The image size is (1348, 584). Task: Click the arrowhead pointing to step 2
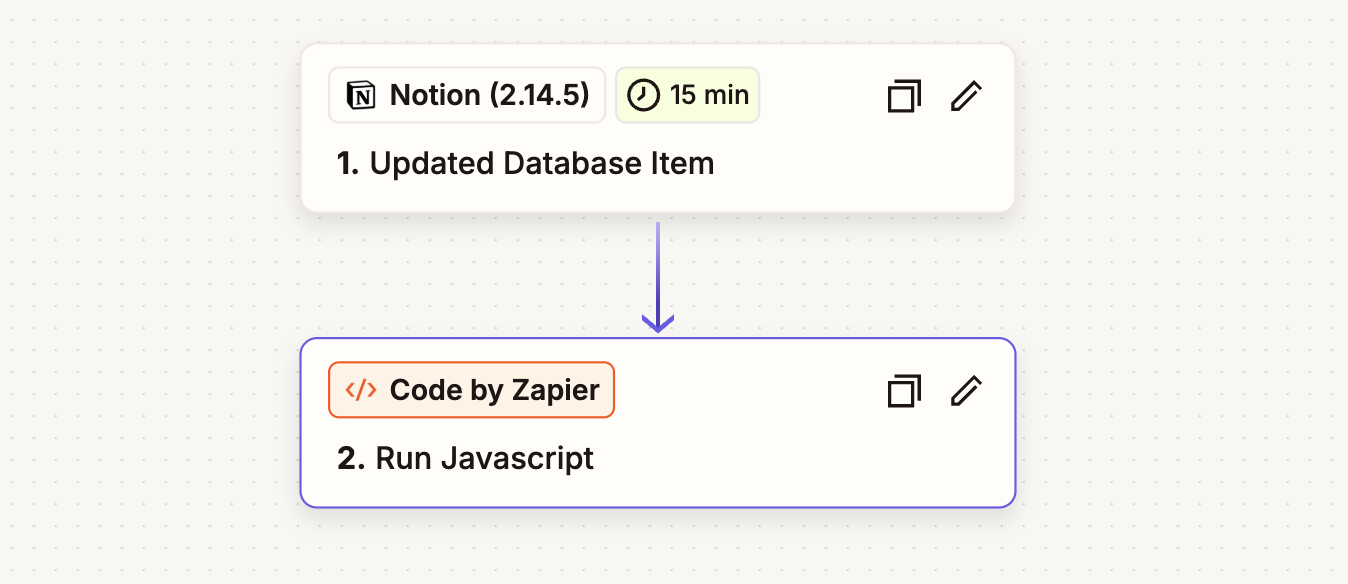[658, 323]
